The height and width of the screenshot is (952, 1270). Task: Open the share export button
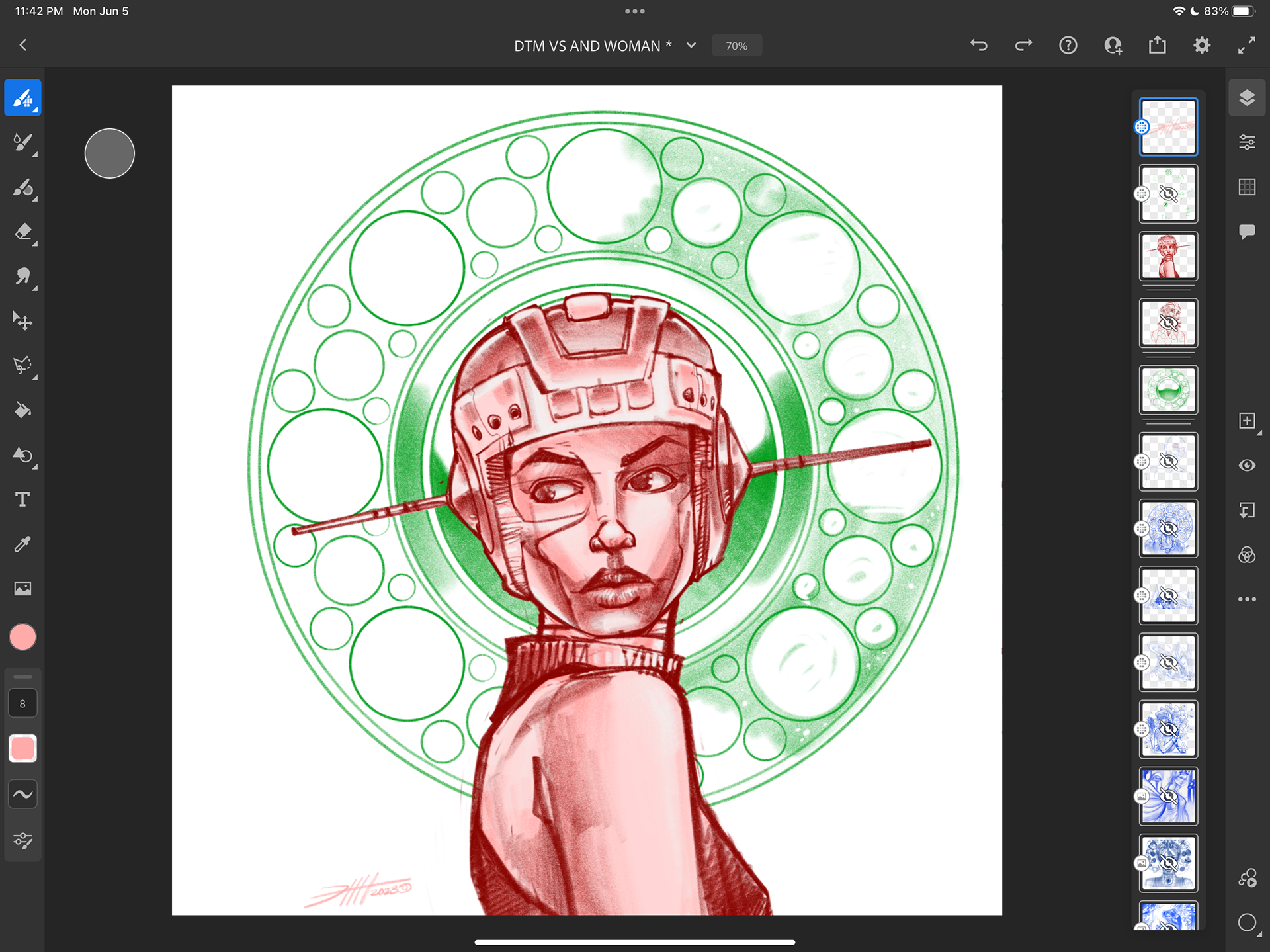(1158, 46)
